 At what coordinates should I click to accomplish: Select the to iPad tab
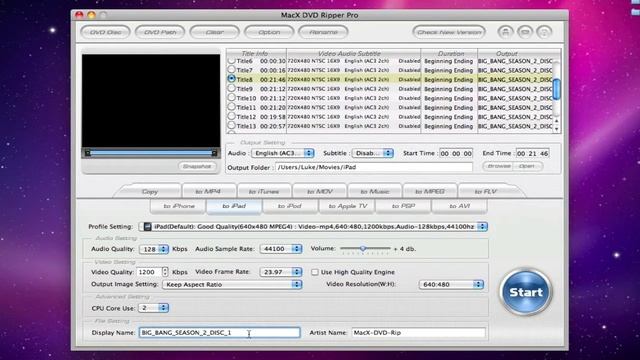(234, 206)
